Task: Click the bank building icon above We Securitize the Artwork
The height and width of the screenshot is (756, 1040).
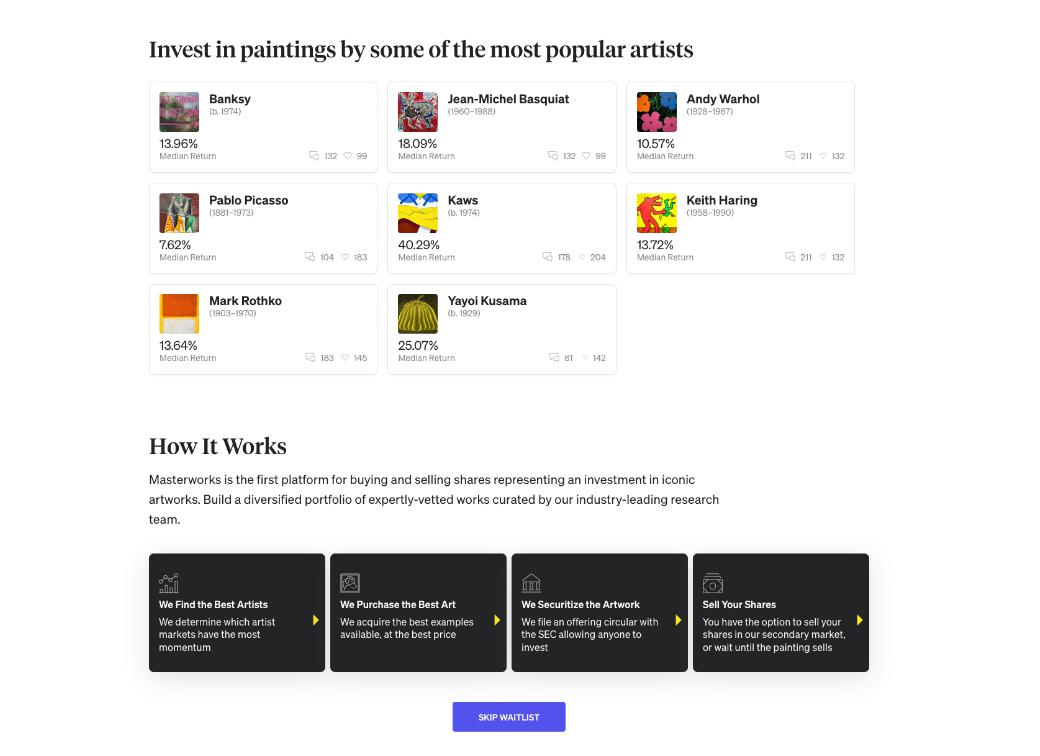Action: pyautogui.click(x=531, y=583)
